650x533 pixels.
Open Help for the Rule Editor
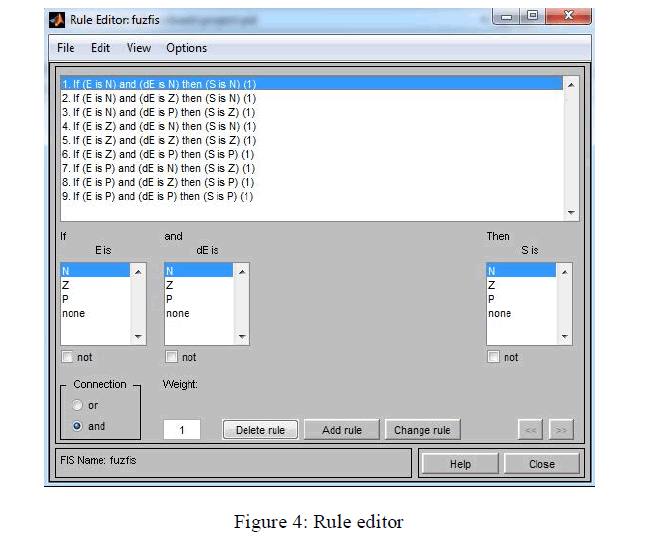tap(460, 464)
